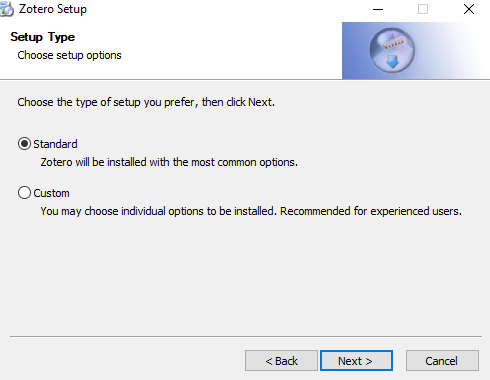Close the Zotero Setup window
The image size is (490, 380).
tap(469, 9)
